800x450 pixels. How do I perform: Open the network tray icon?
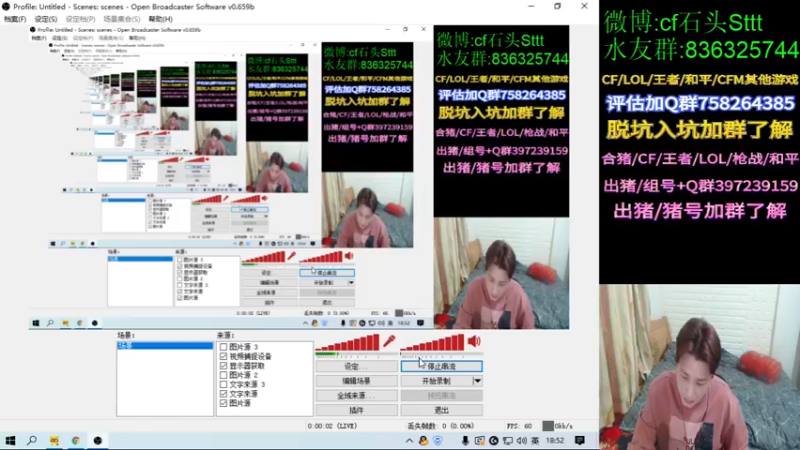coord(508,441)
